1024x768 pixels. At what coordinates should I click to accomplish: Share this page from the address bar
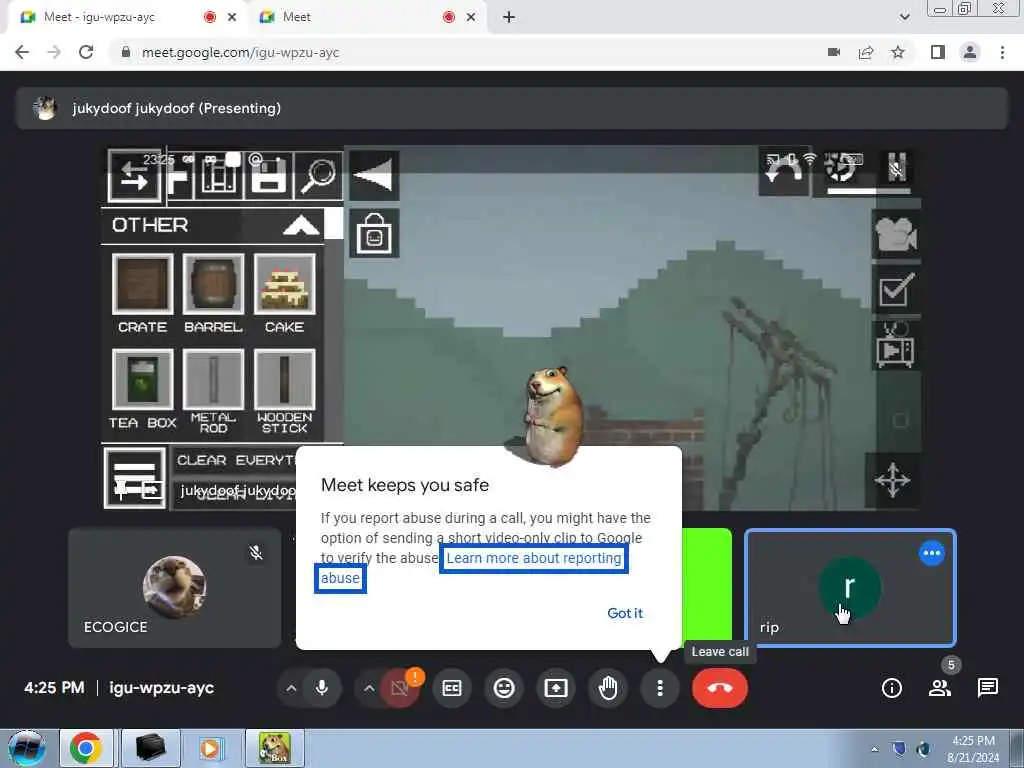pyautogui.click(x=866, y=52)
